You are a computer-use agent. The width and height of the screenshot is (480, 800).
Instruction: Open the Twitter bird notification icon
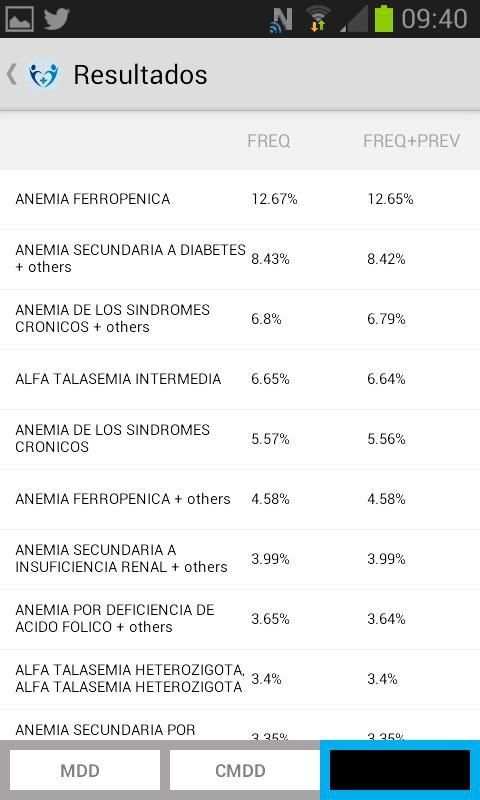point(56,19)
